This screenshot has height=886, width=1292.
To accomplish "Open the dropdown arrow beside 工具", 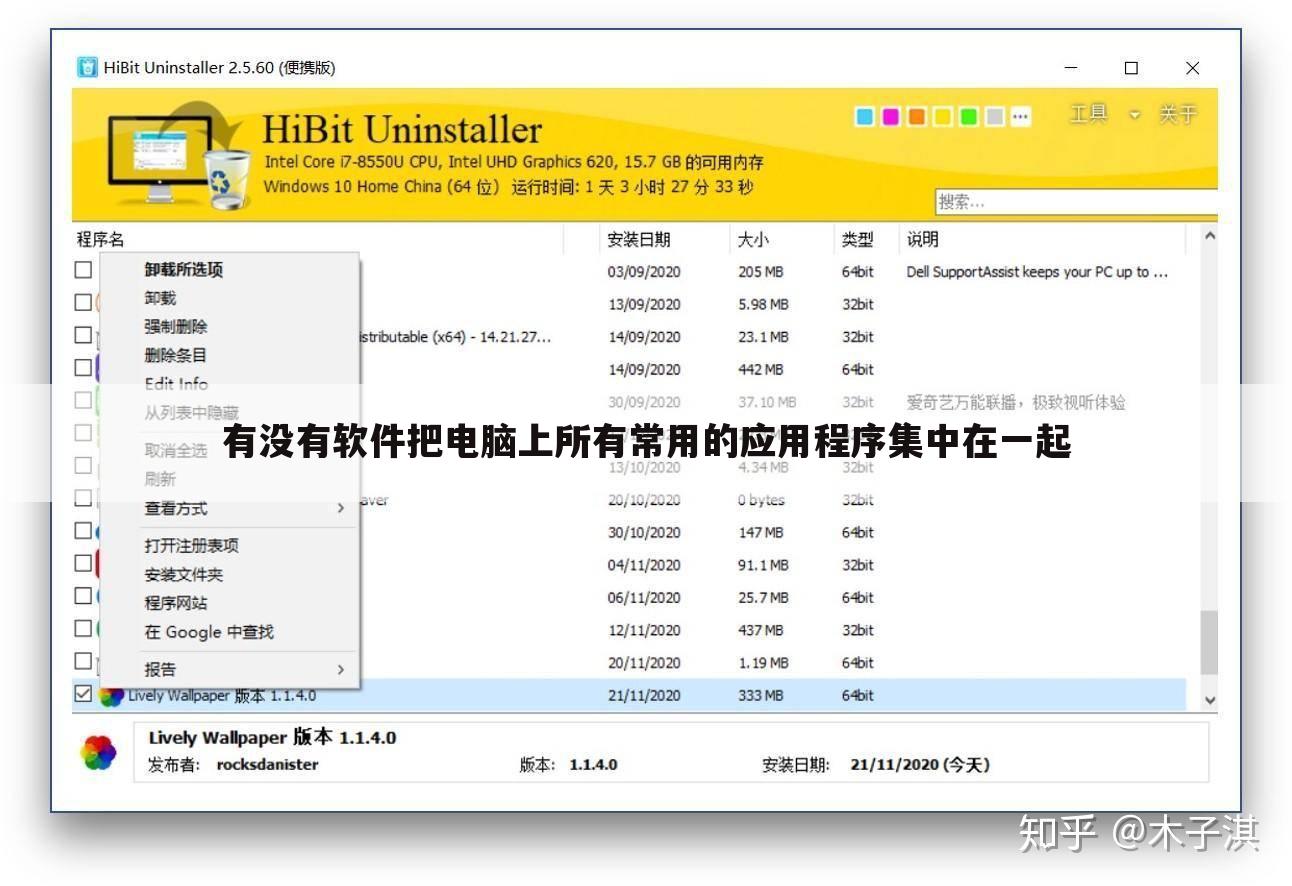I will (x=1134, y=115).
